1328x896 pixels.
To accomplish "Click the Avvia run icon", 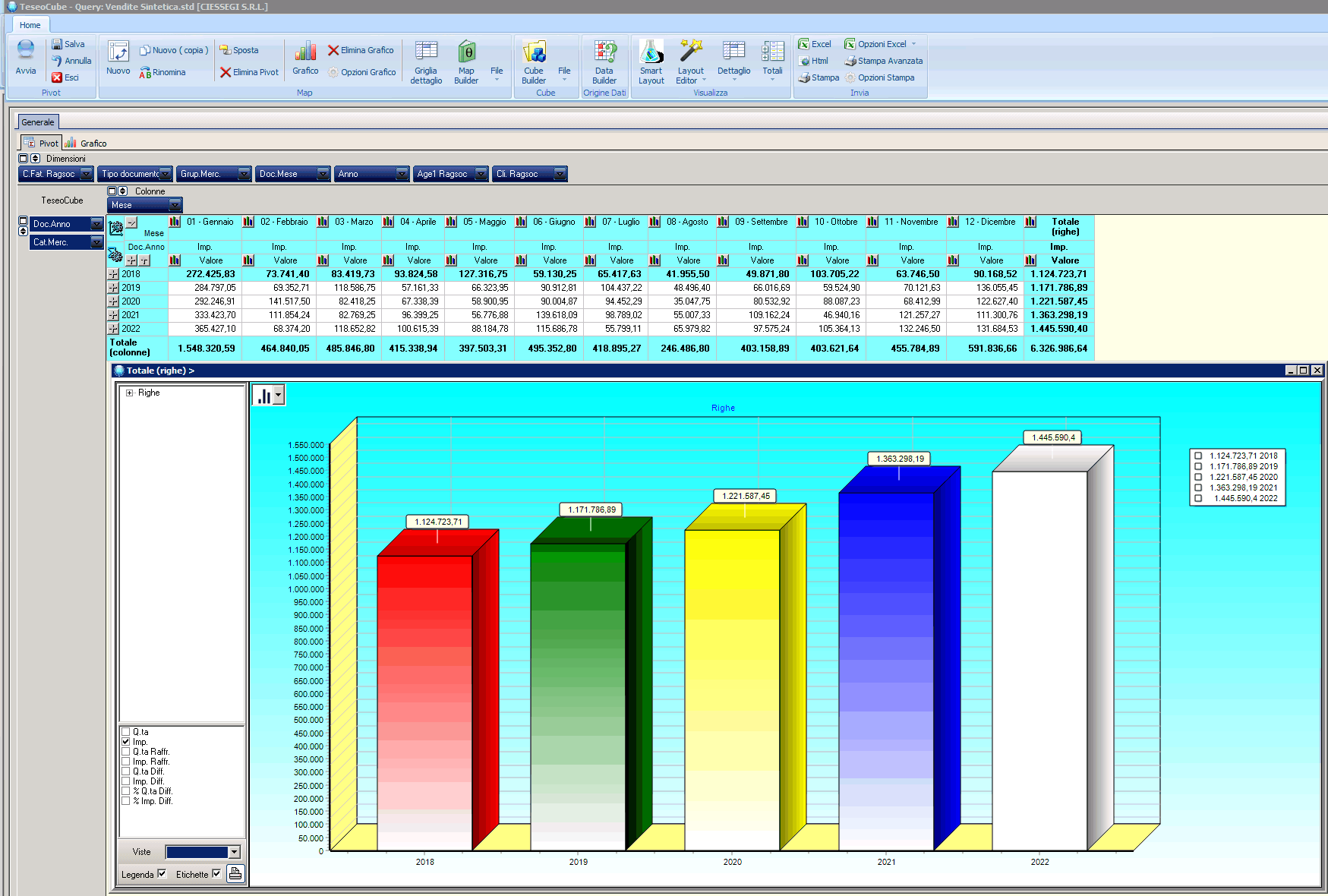I will click(26, 50).
